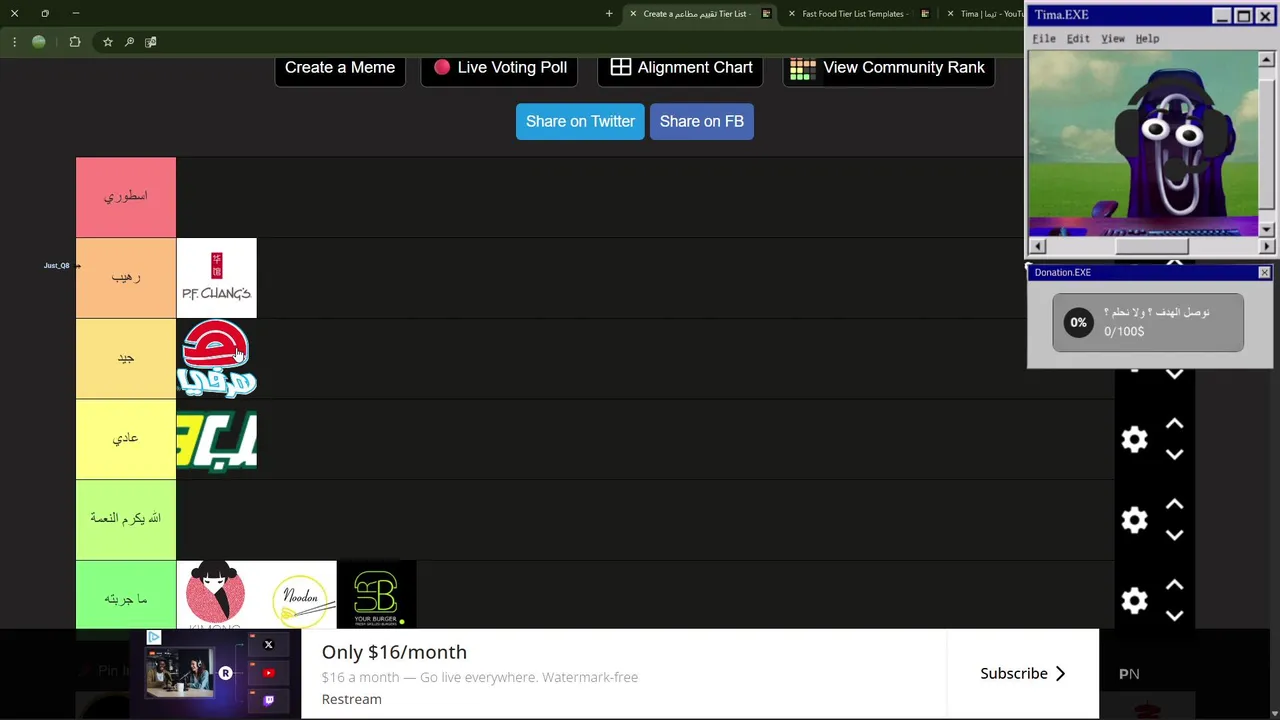Click the Only $16/month ad headline
The height and width of the screenshot is (720, 1280).
click(x=394, y=652)
